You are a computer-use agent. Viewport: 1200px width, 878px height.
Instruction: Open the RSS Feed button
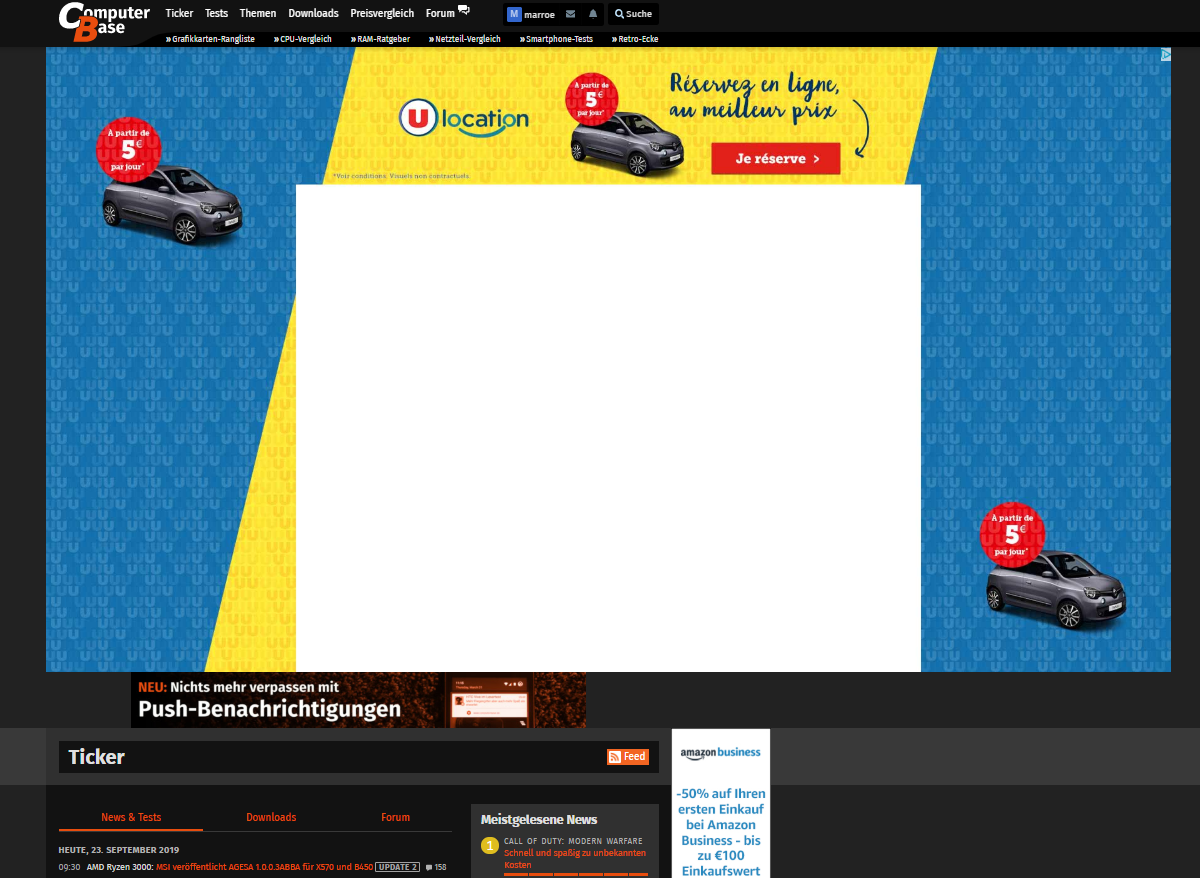click(628, 757)
